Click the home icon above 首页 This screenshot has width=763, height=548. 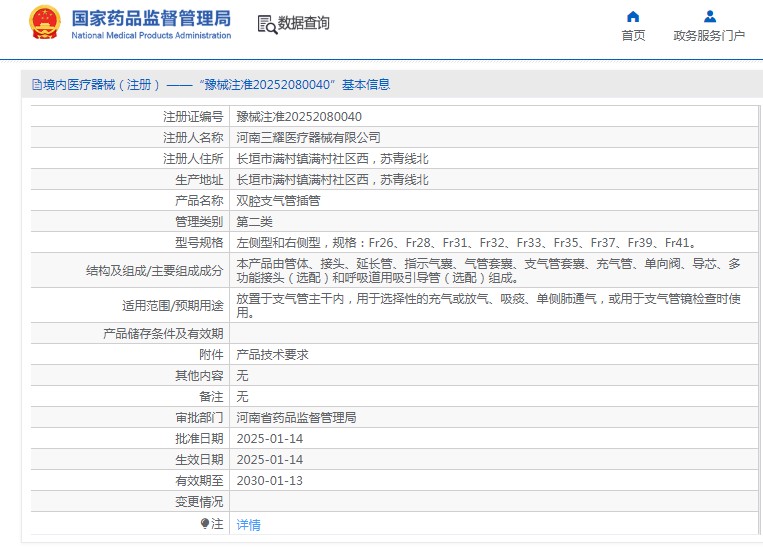tap(633, 16)
